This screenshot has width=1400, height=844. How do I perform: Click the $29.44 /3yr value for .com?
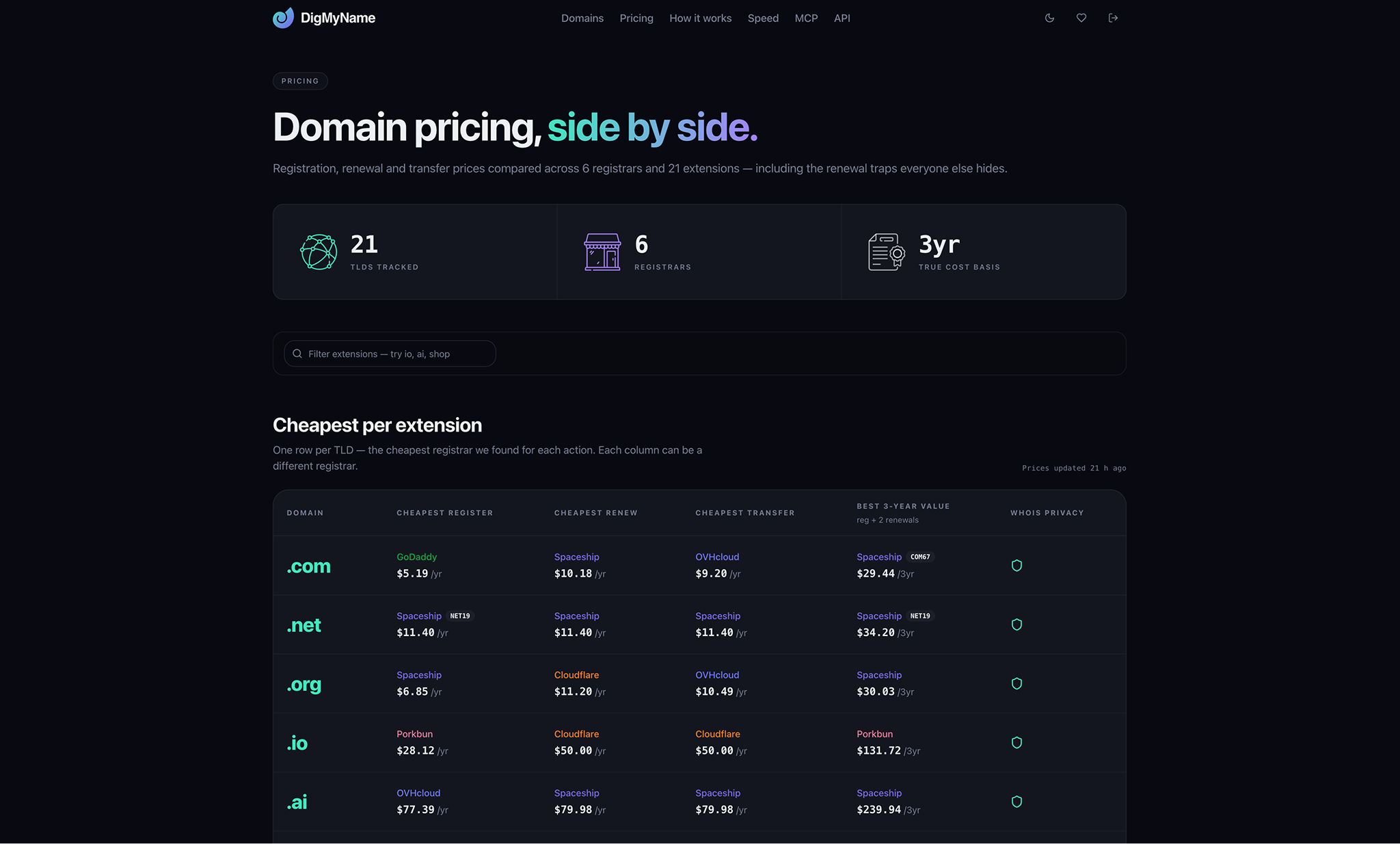click(885, 574)
